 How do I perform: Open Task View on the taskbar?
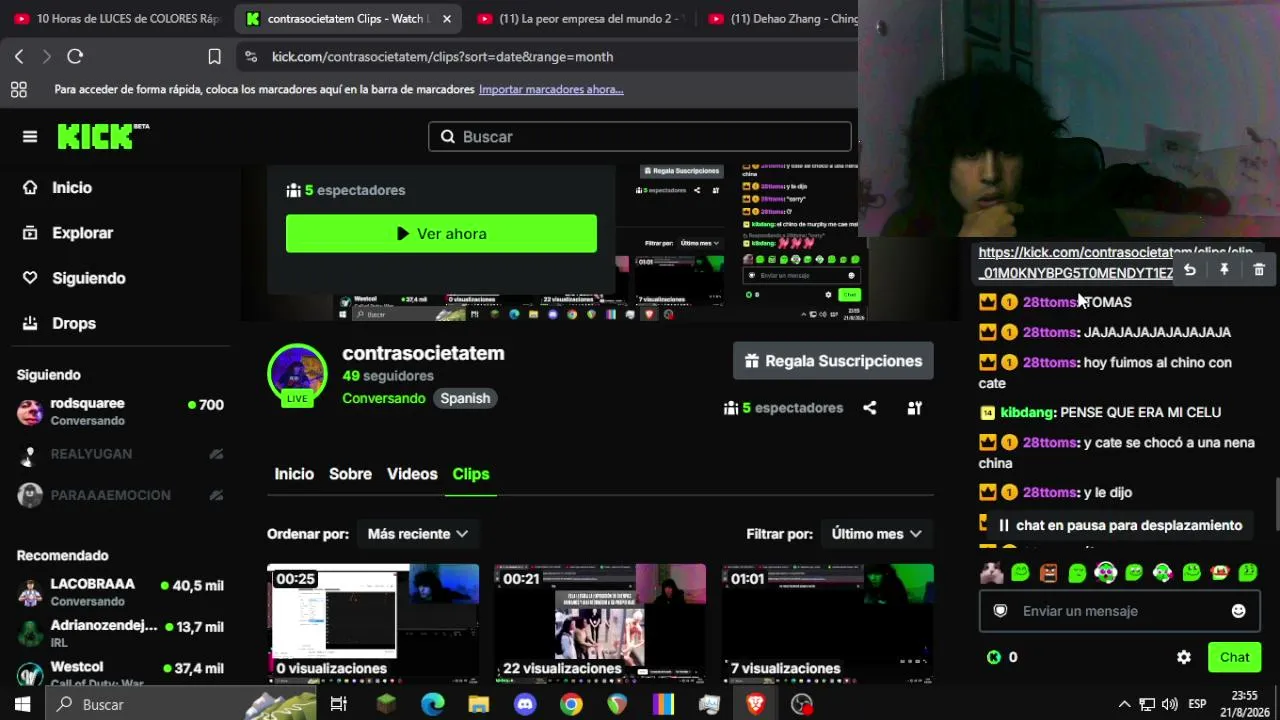(x=339, y=705)
